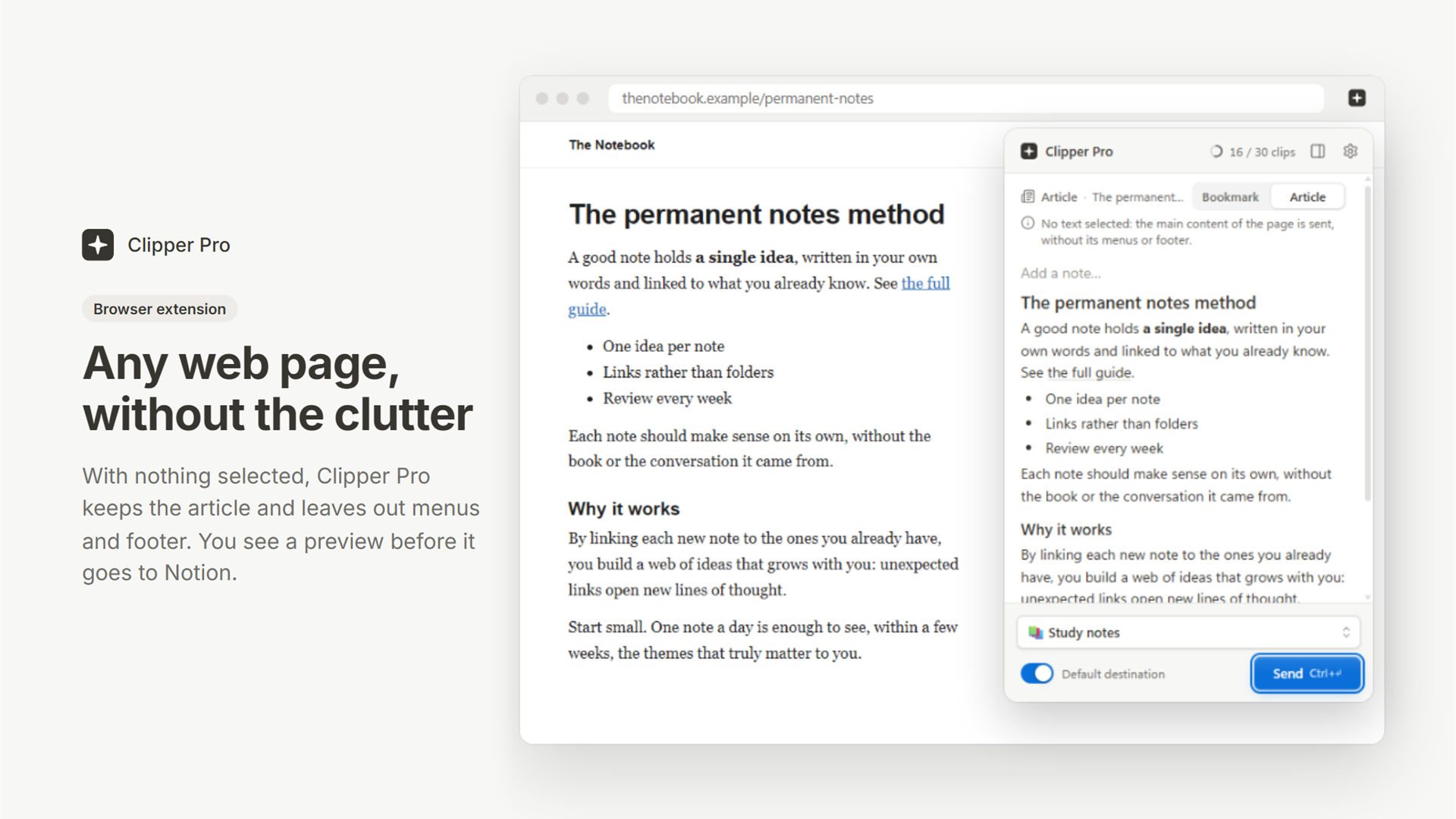Click 'Review every week' bullet in popup preview
Screen dimensions: 1456x819
1103,448
